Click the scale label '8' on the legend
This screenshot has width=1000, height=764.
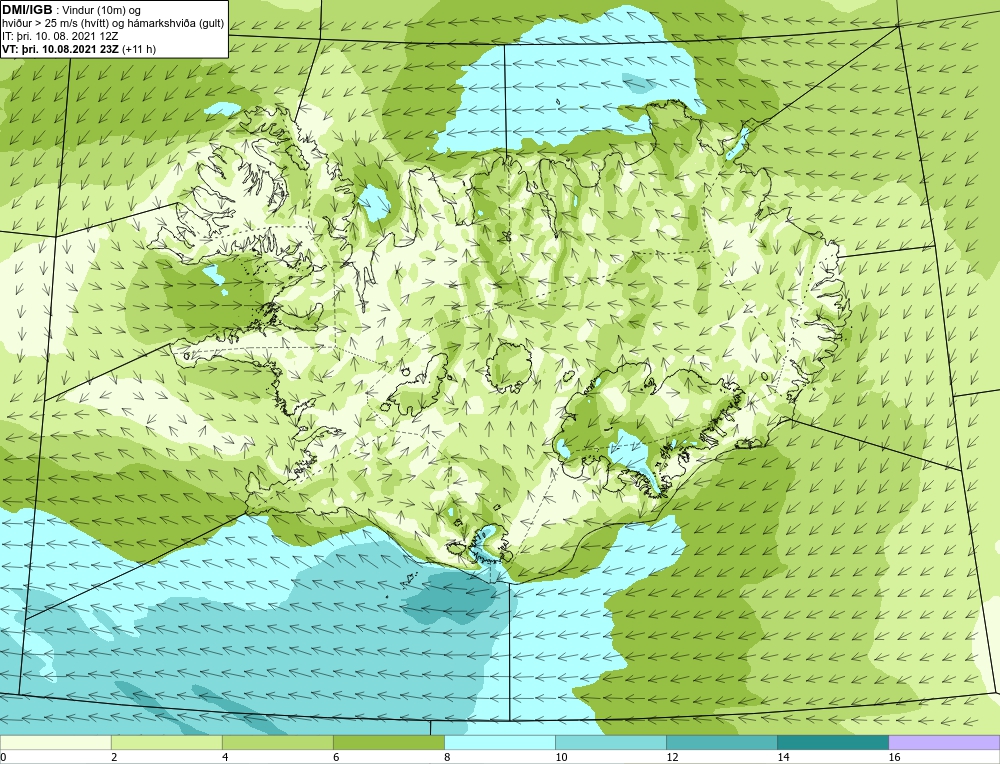point(447,757)
